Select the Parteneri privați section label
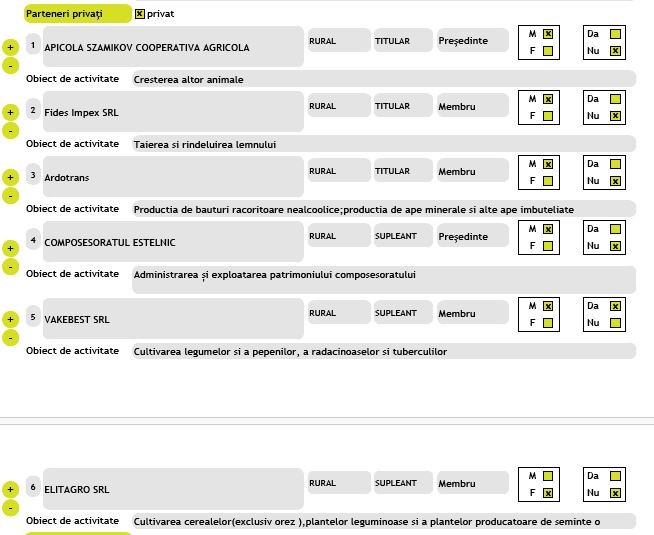654x535 pixels. (77, 14)
